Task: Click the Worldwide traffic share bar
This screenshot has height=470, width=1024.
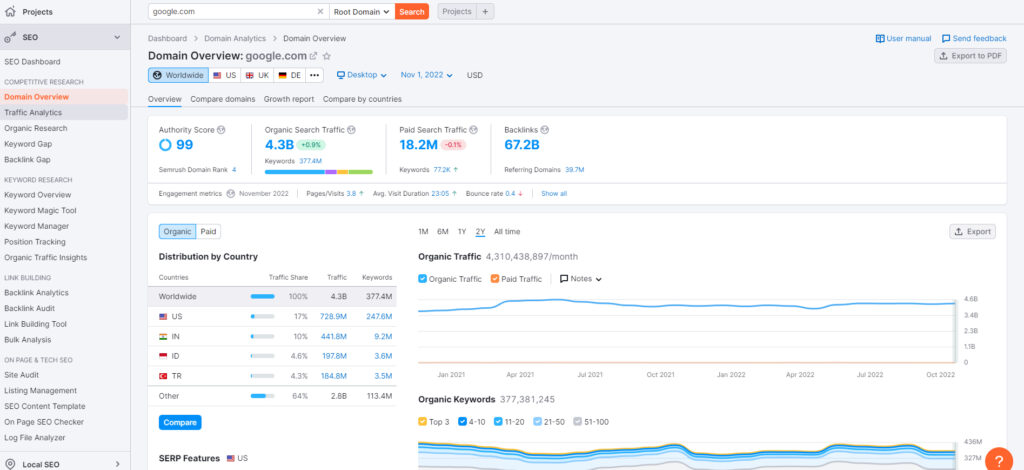Action: (x=263, y=296)
